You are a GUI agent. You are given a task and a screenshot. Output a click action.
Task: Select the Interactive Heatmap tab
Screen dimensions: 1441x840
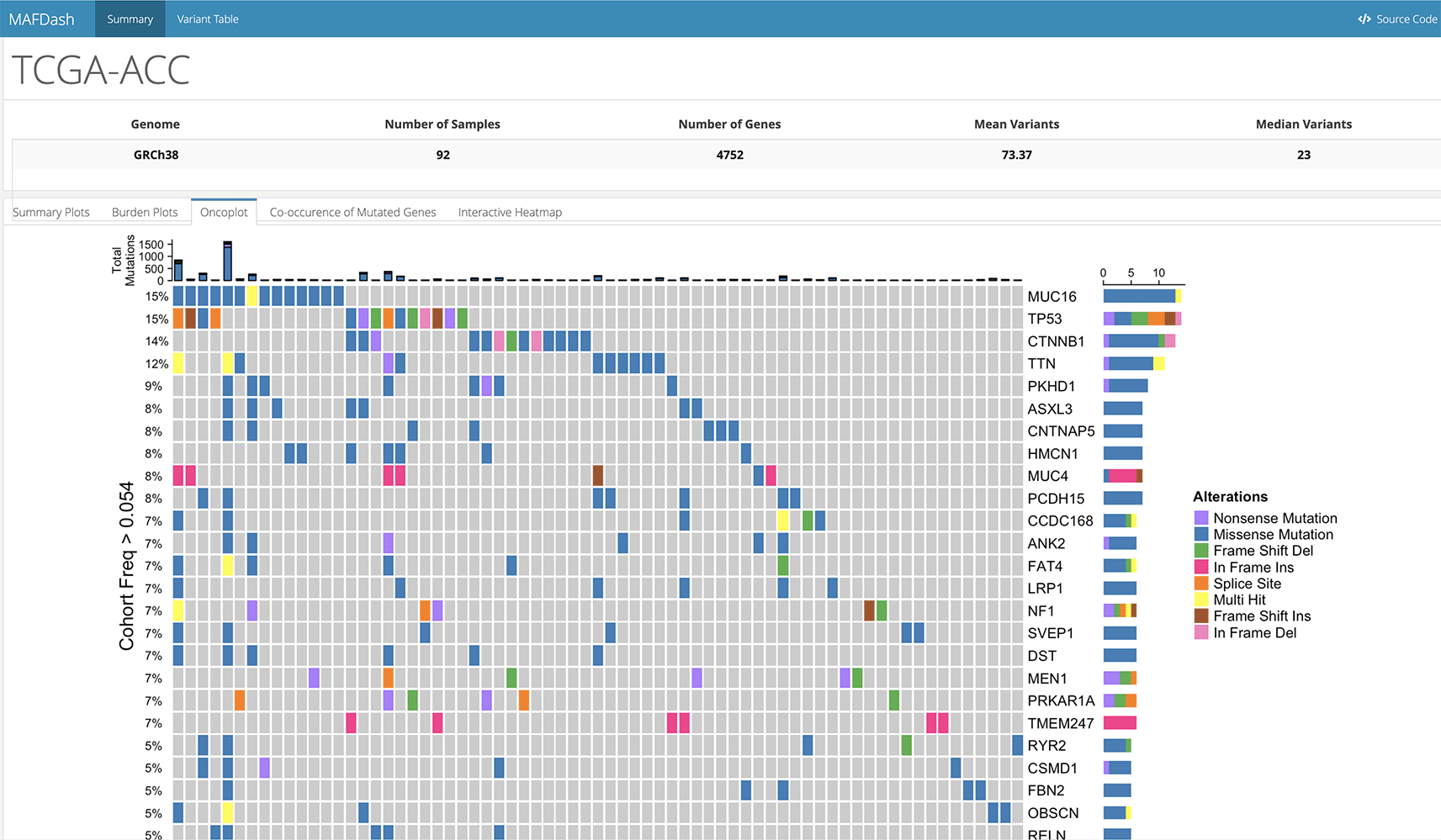(509, 211)
